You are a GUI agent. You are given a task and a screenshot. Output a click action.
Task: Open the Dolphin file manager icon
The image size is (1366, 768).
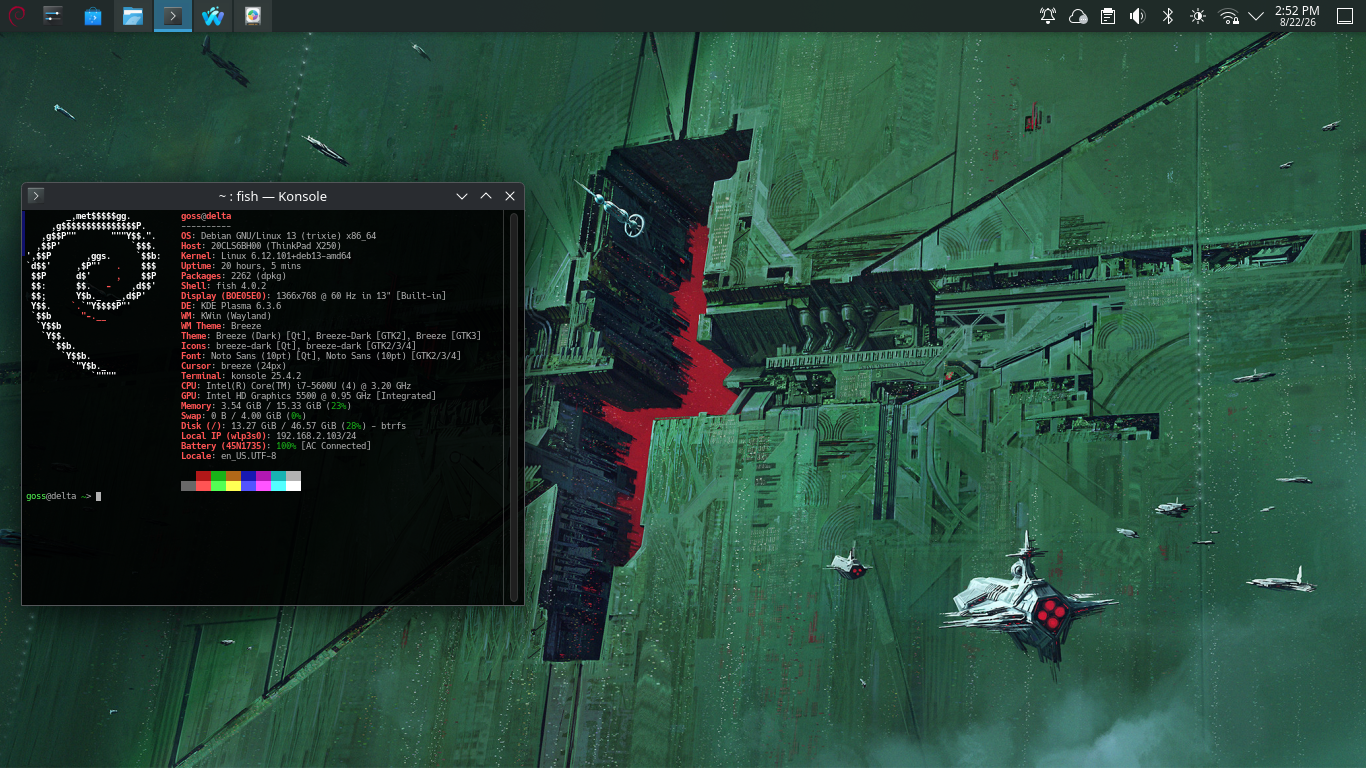click(x=133, y=16)
